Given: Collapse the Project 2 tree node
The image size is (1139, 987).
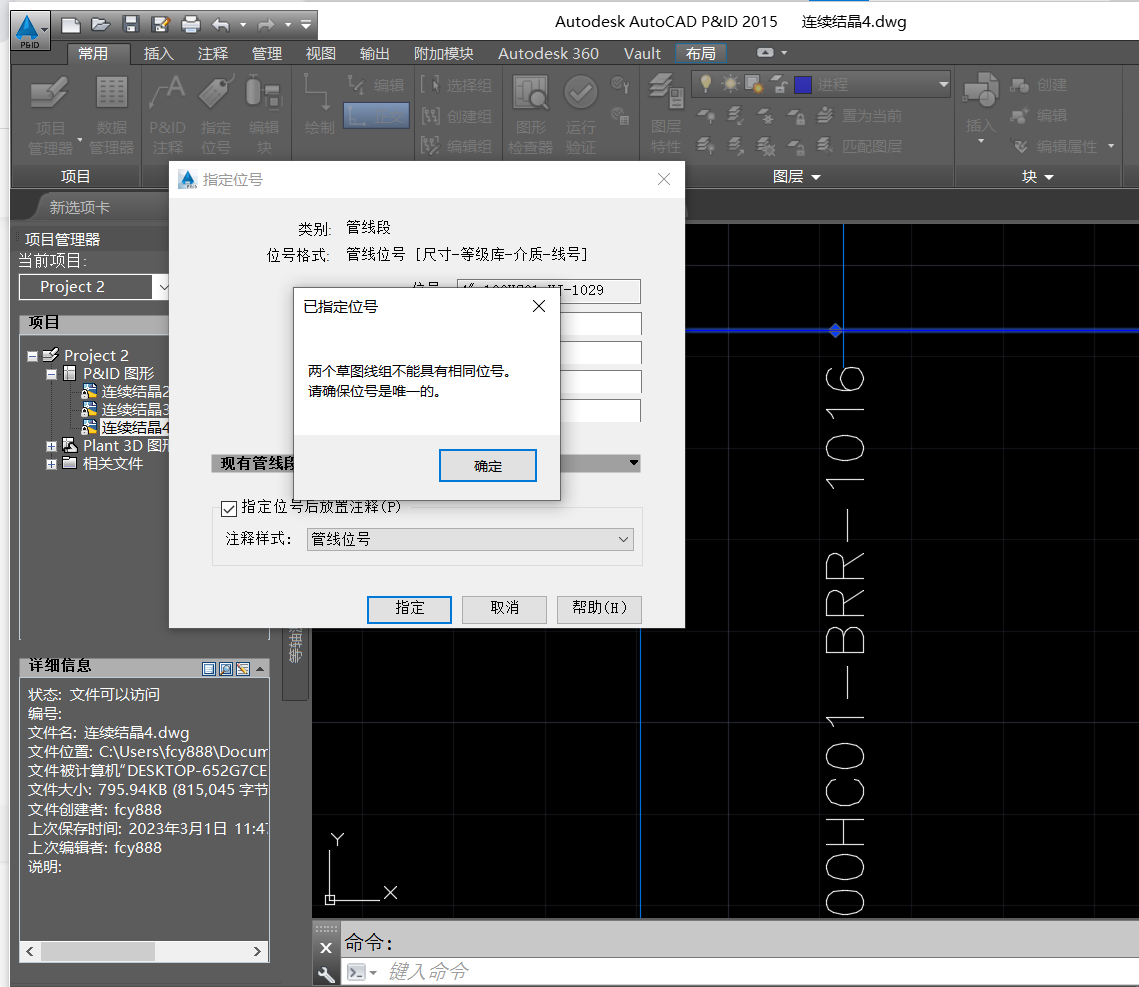Looking at the screenshot, I should point(32,356).
